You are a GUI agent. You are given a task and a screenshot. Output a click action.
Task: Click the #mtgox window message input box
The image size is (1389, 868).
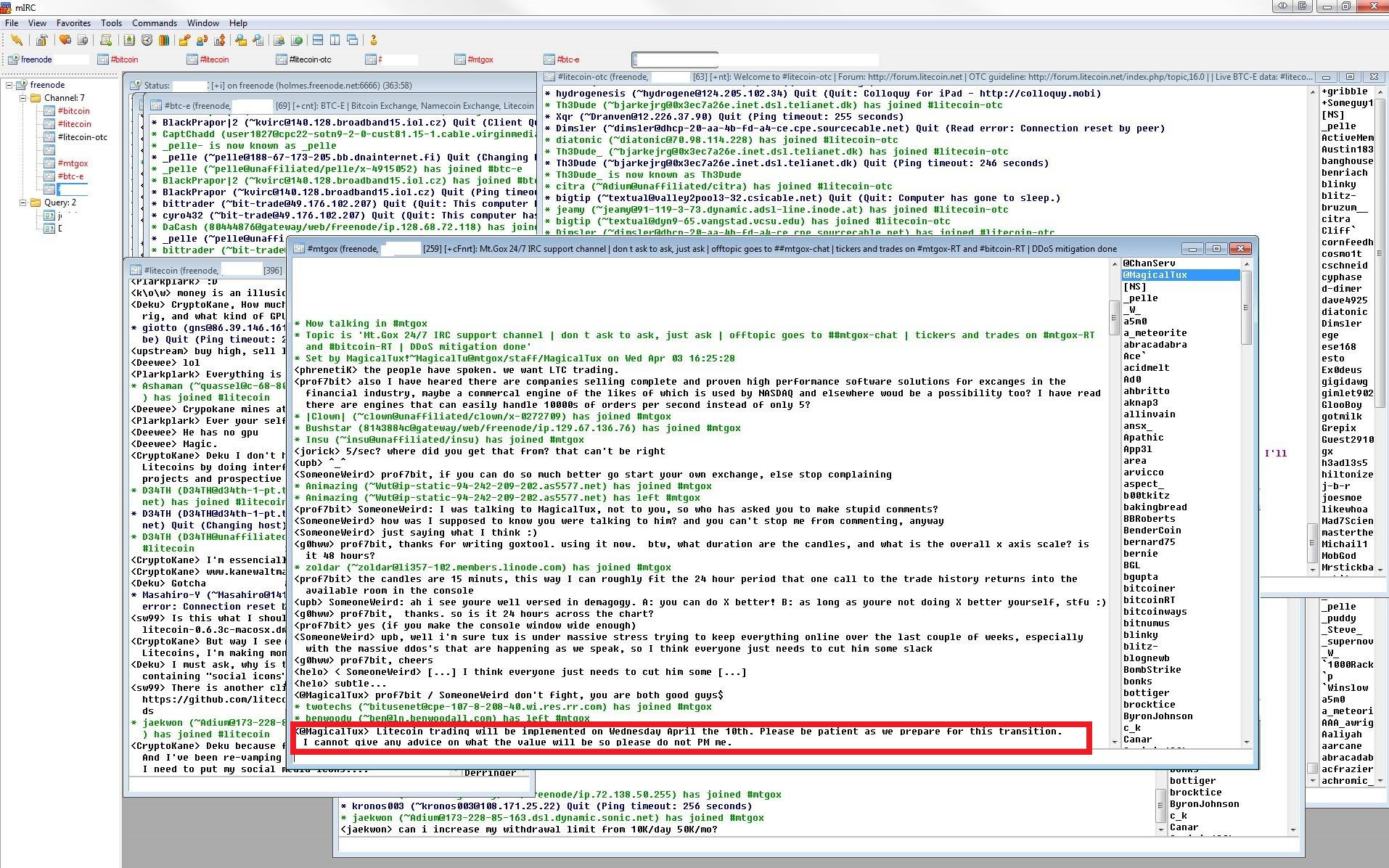pyautogui.click(x=700, y=757)
